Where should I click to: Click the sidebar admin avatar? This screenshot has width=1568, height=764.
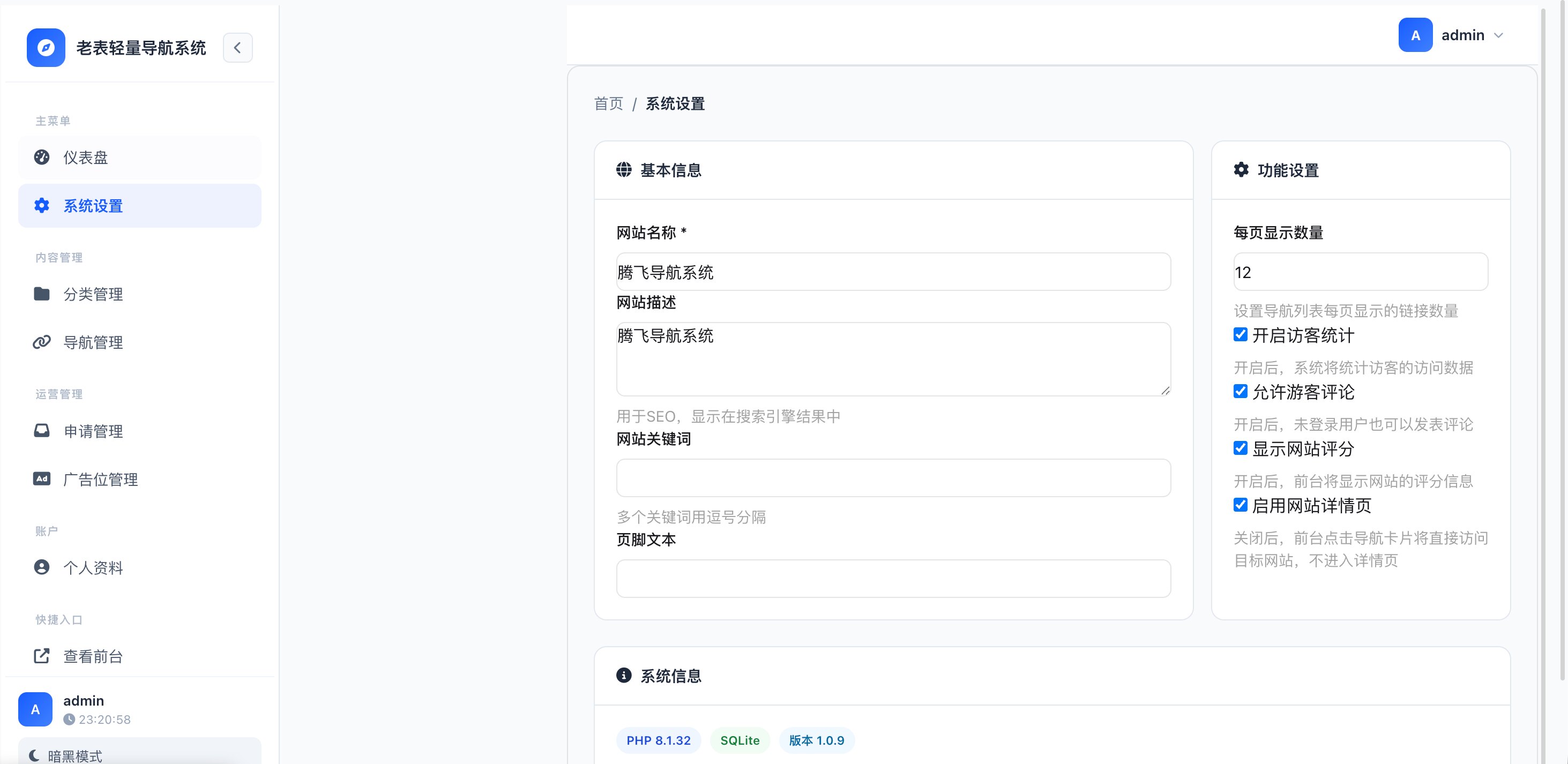35,709
